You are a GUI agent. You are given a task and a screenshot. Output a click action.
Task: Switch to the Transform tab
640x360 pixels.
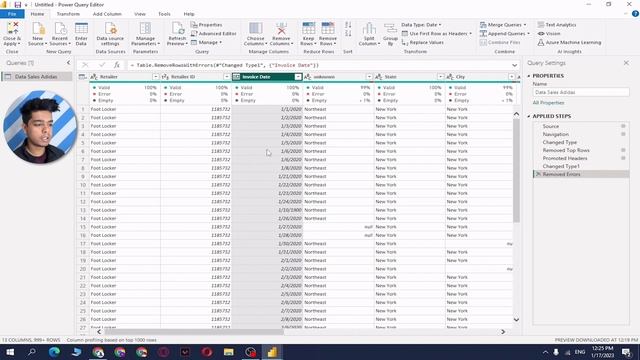(x=68, y=14)
